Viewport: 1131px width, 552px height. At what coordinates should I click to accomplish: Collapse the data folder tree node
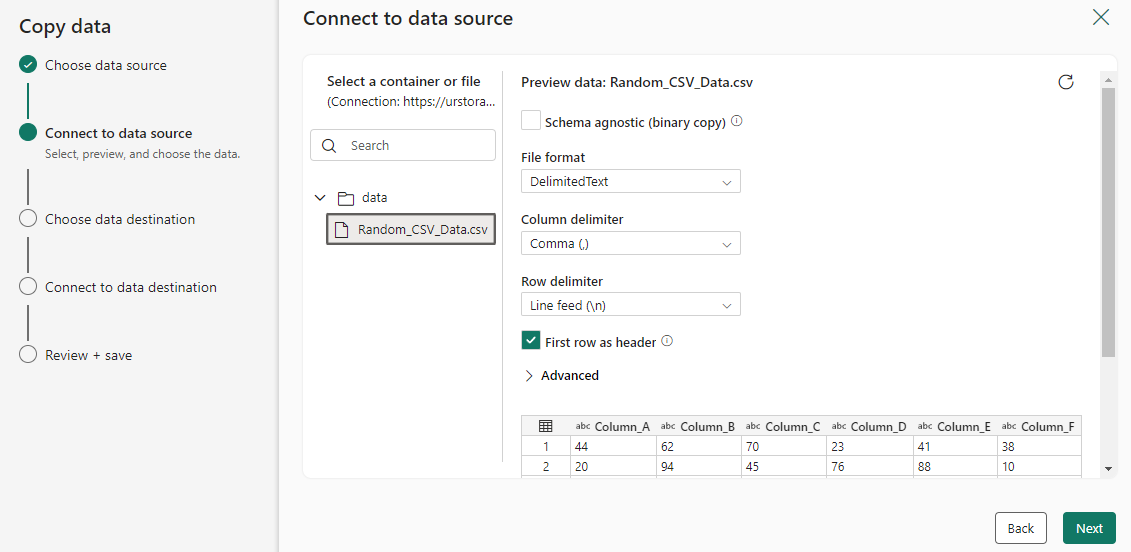tap(320, 198)
